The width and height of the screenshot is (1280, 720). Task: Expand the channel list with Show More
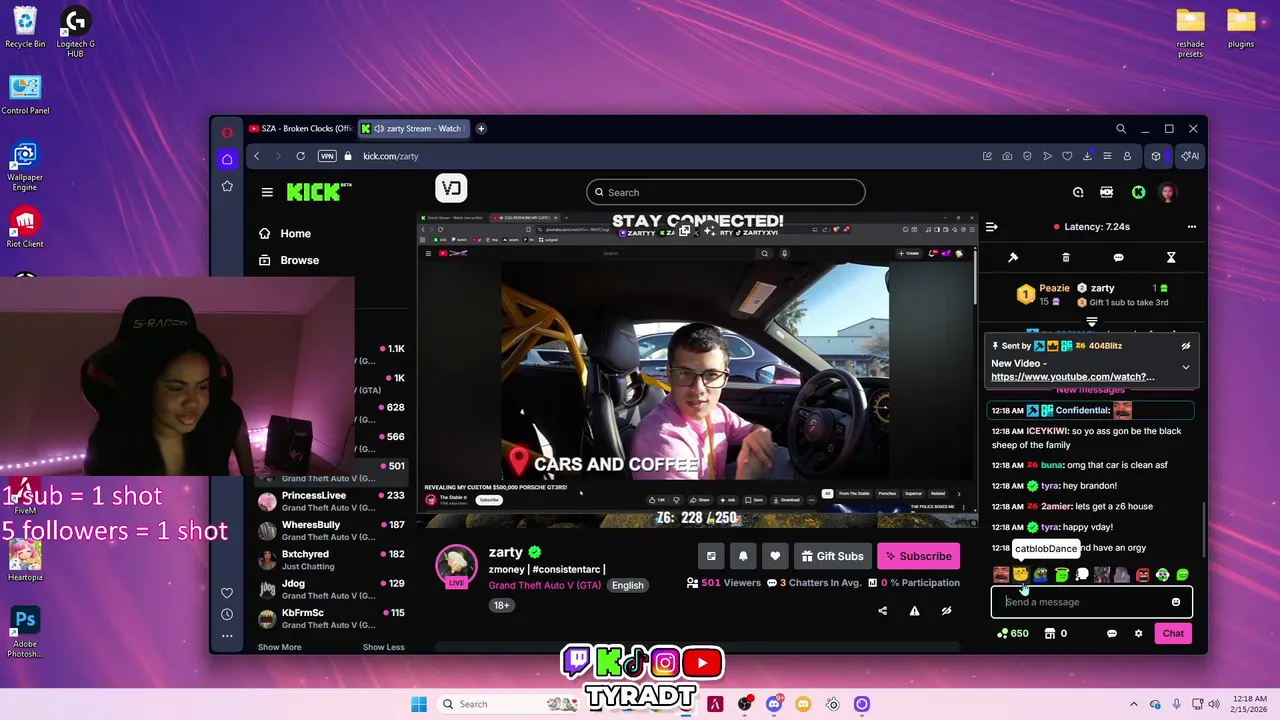click(279, 647)
